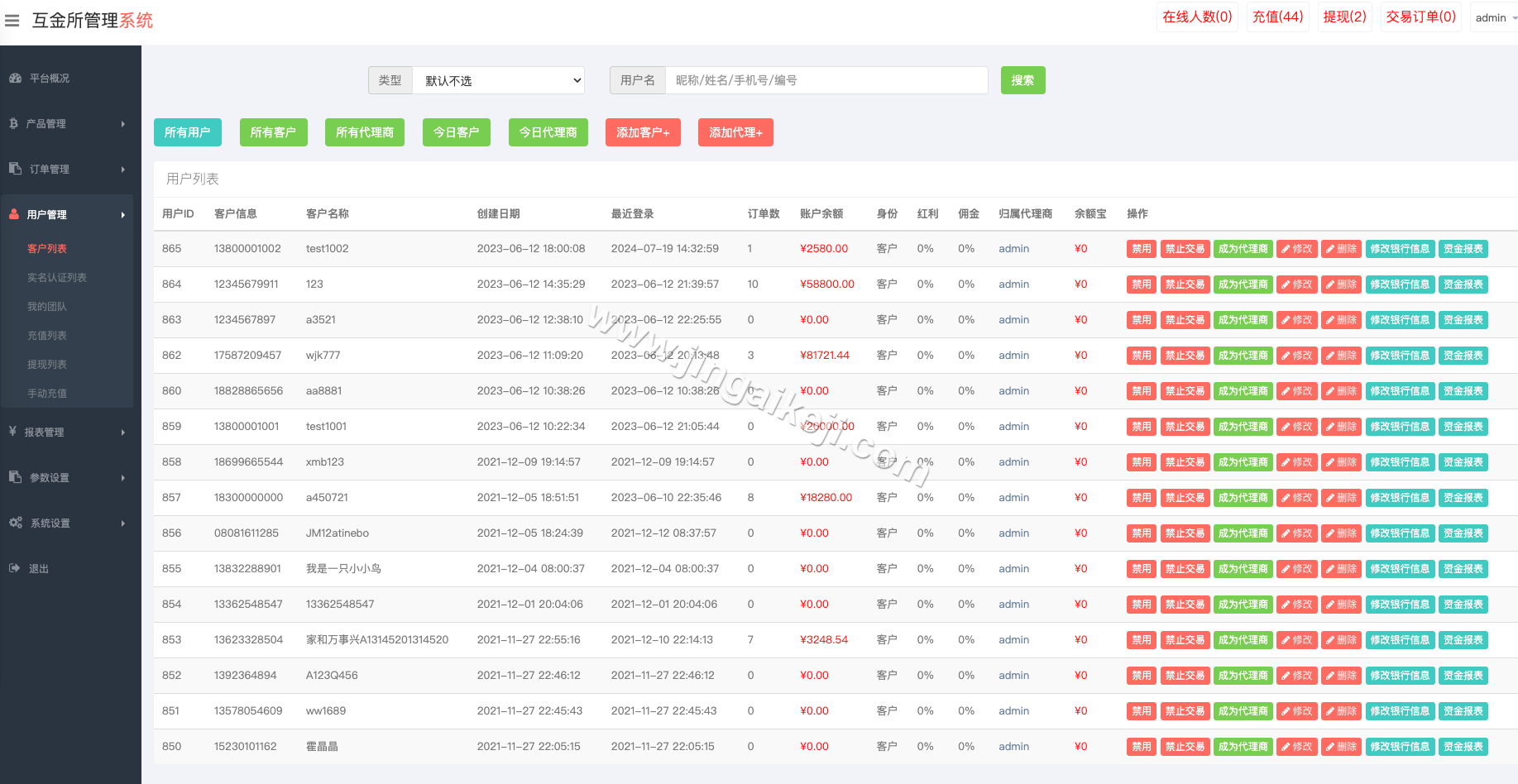
Task: Click the 用户管理 person icon
Action: 14,213
